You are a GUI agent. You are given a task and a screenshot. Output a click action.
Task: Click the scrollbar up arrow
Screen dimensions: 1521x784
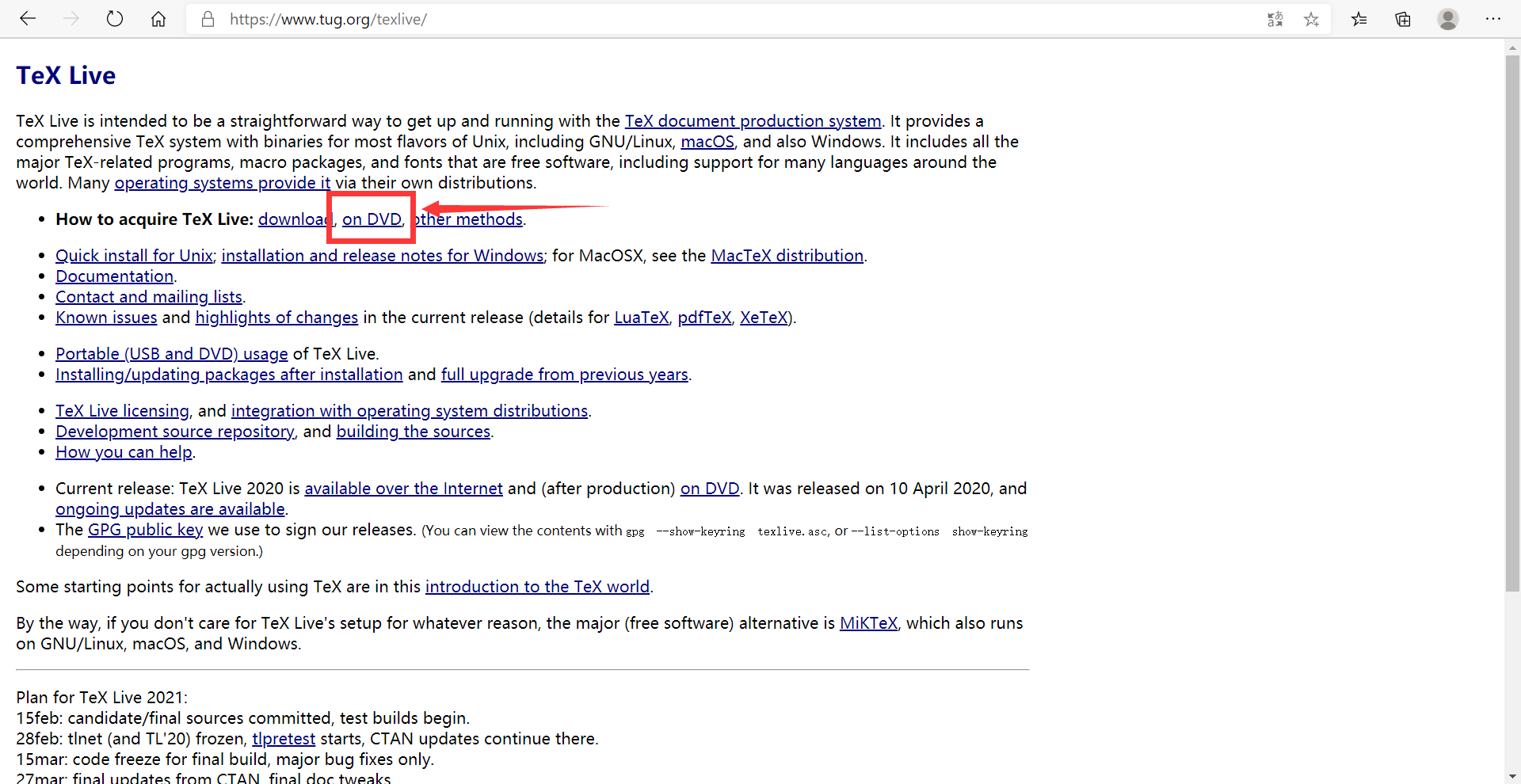pos(1512,48)
